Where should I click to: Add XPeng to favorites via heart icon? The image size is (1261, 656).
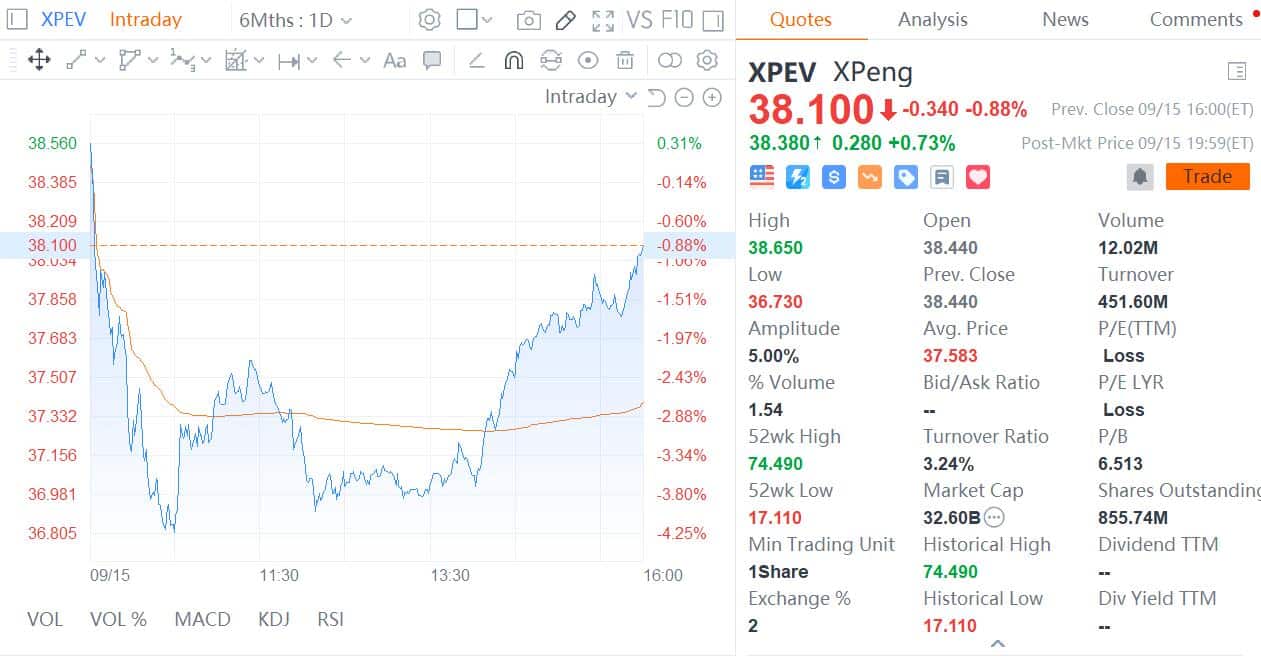point(977,176)
